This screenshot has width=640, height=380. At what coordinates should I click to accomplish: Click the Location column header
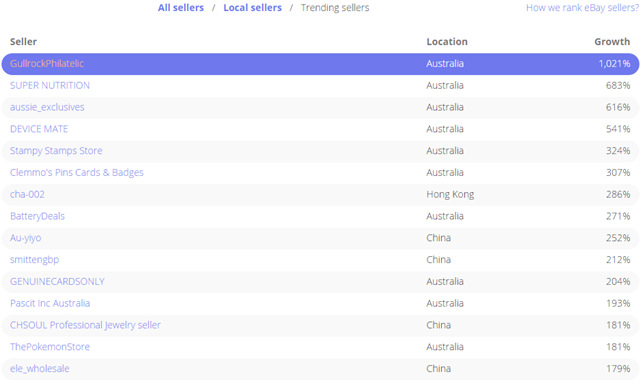pyautogui.click(x=447, y=42)
